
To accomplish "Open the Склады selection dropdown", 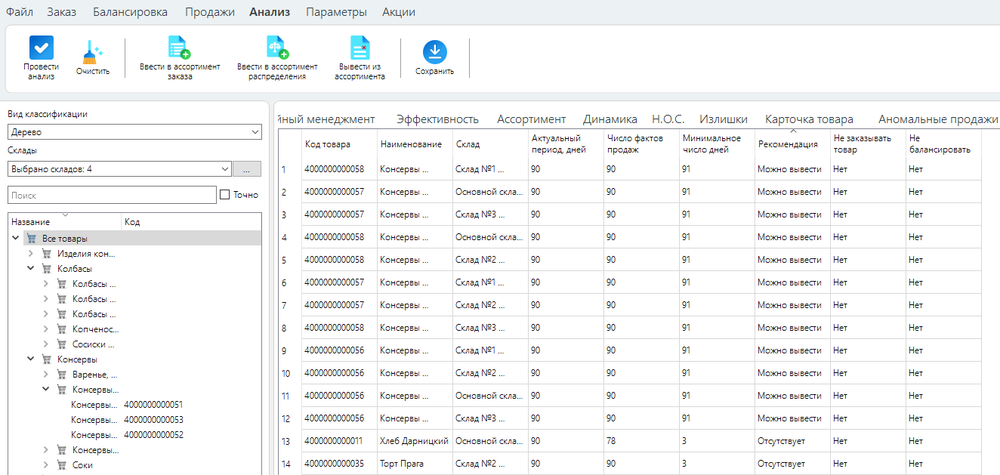I will coord(119,169).
